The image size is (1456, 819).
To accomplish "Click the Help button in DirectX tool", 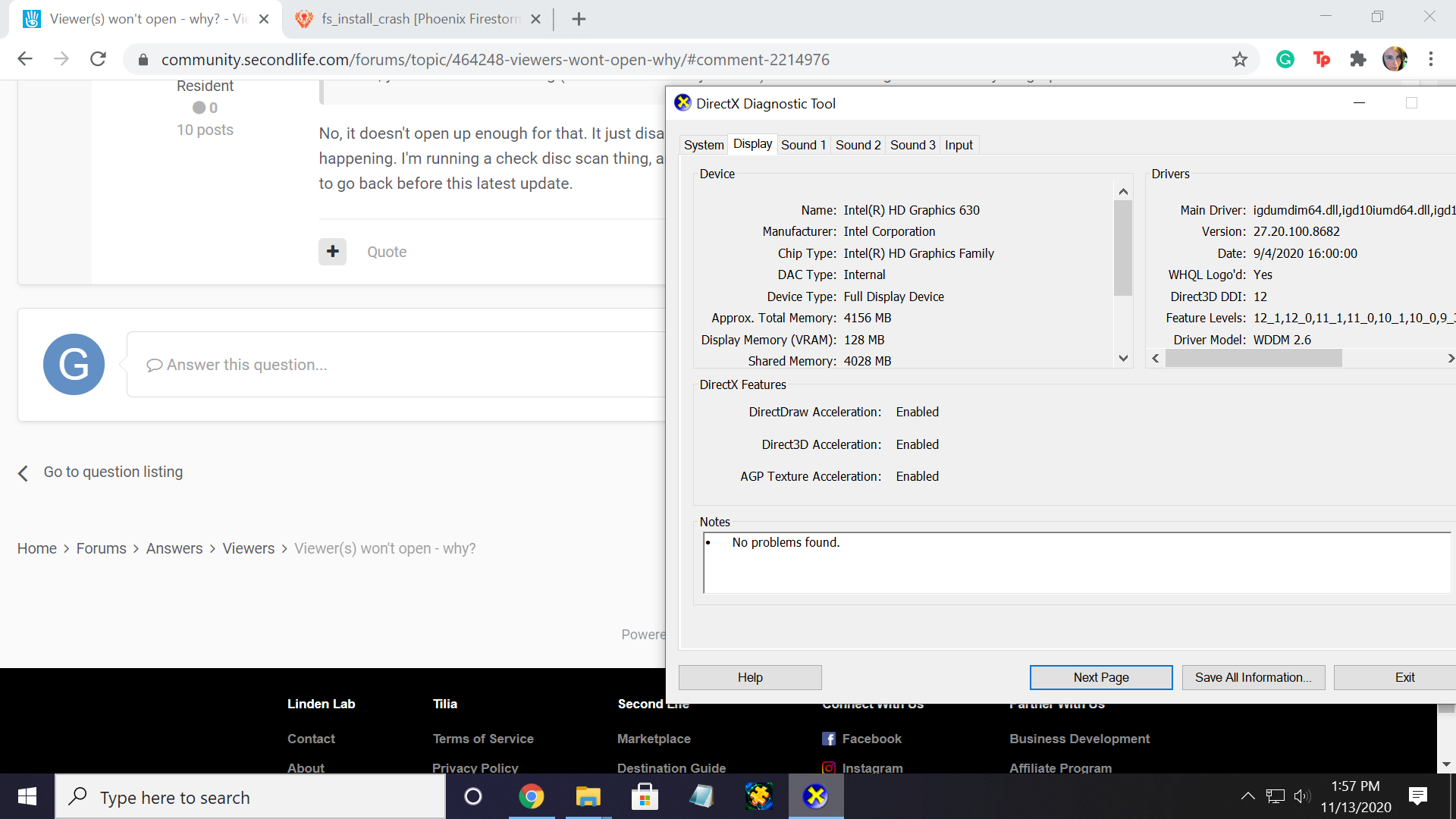I will click(x=750, y=677).
